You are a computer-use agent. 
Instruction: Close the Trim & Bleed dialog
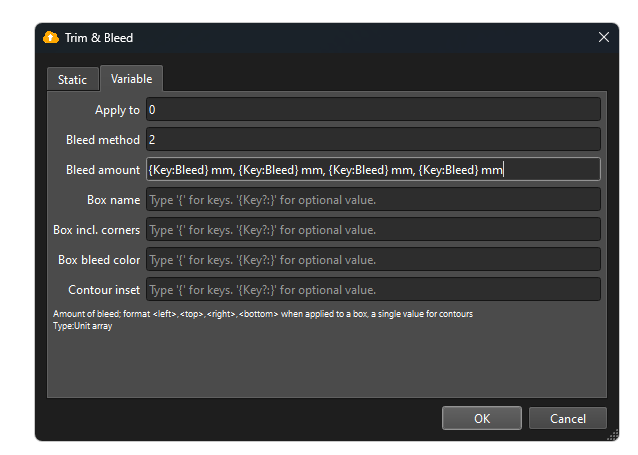point(604,37)
